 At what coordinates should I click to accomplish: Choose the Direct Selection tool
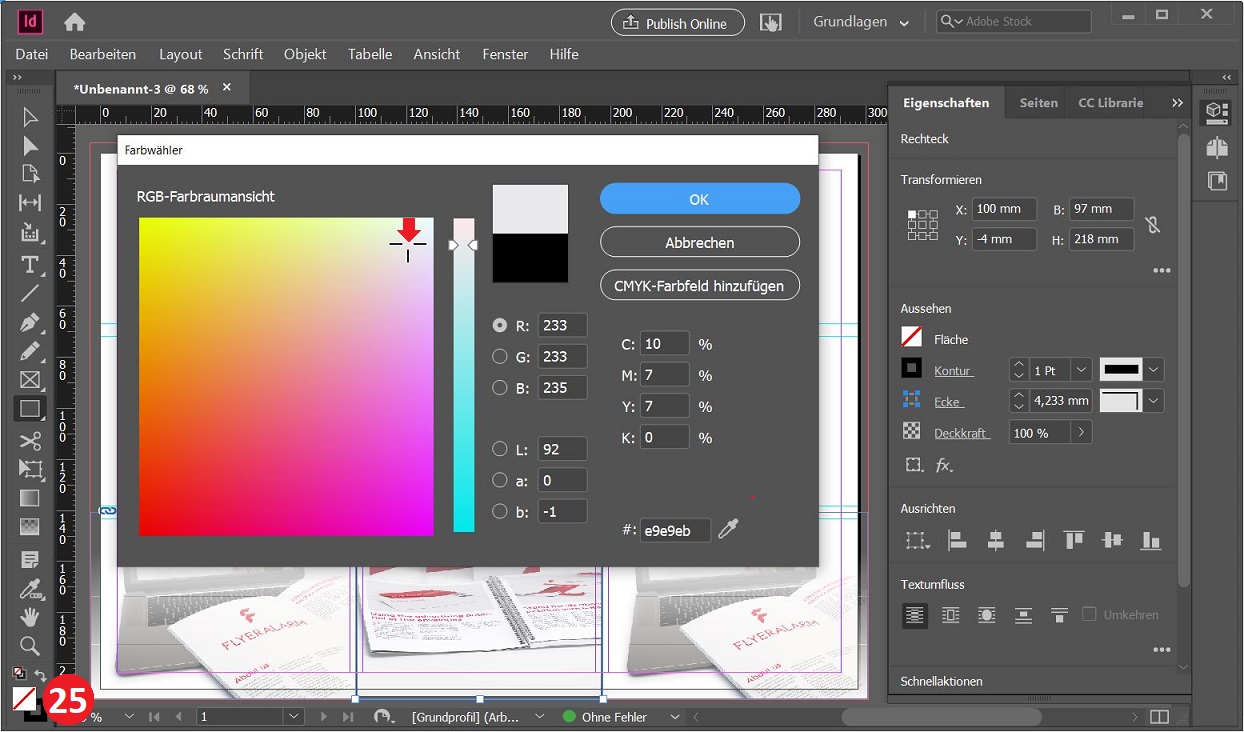30,146
